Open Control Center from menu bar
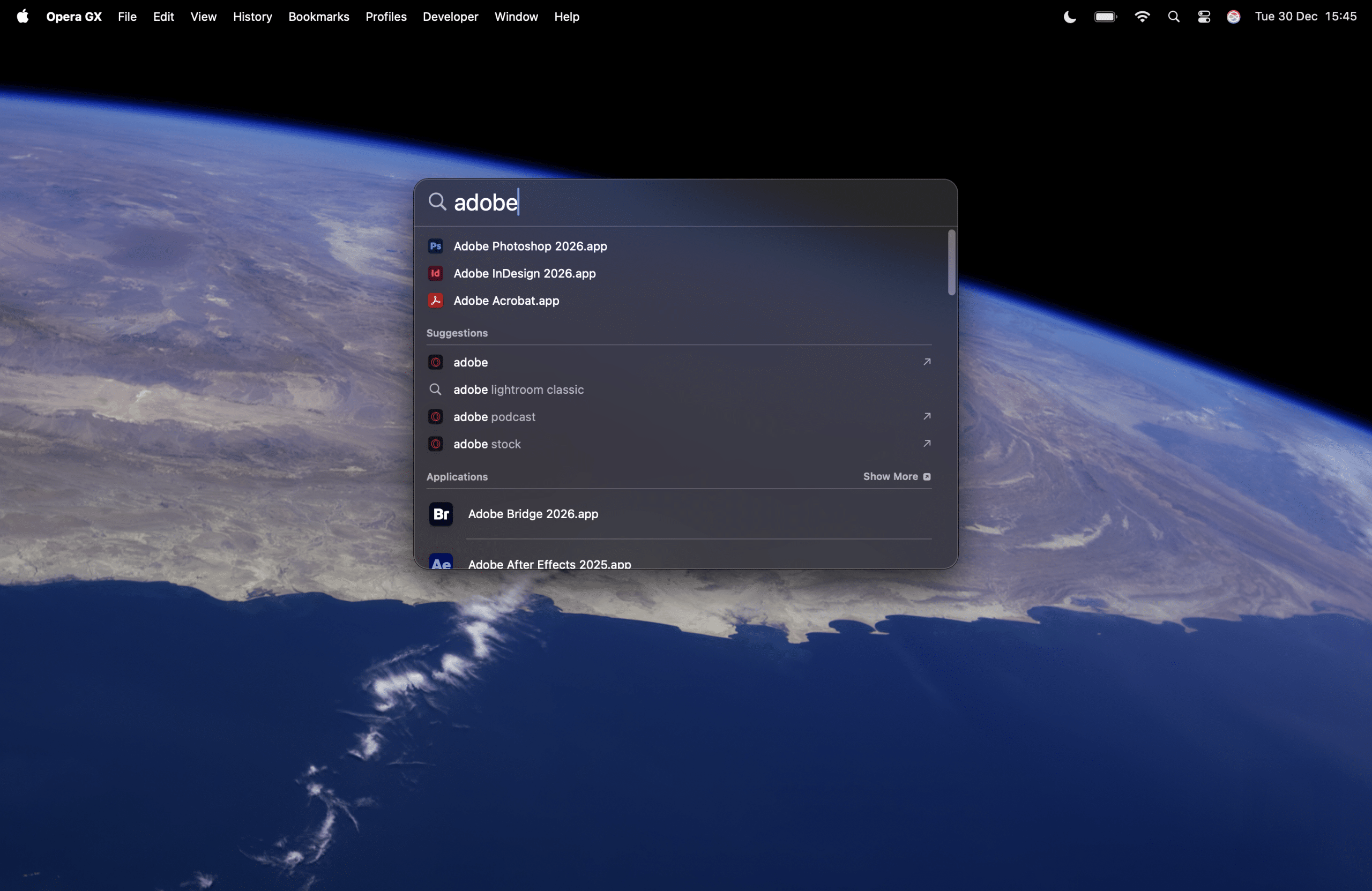This screenshot has width=1372, height=891. tap(1203, 17)
